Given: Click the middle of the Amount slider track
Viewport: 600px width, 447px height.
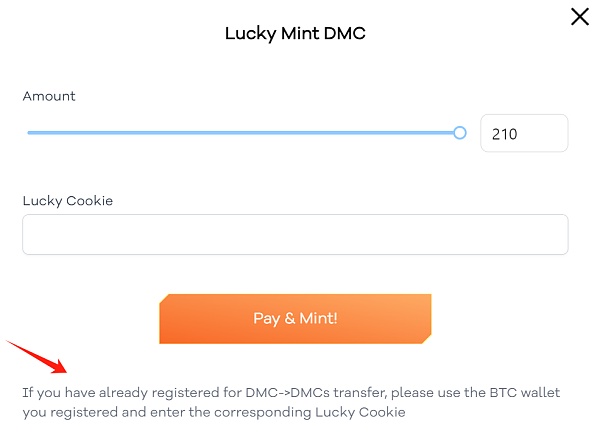Looking at the screenshot, I should [x=243, y=132].
